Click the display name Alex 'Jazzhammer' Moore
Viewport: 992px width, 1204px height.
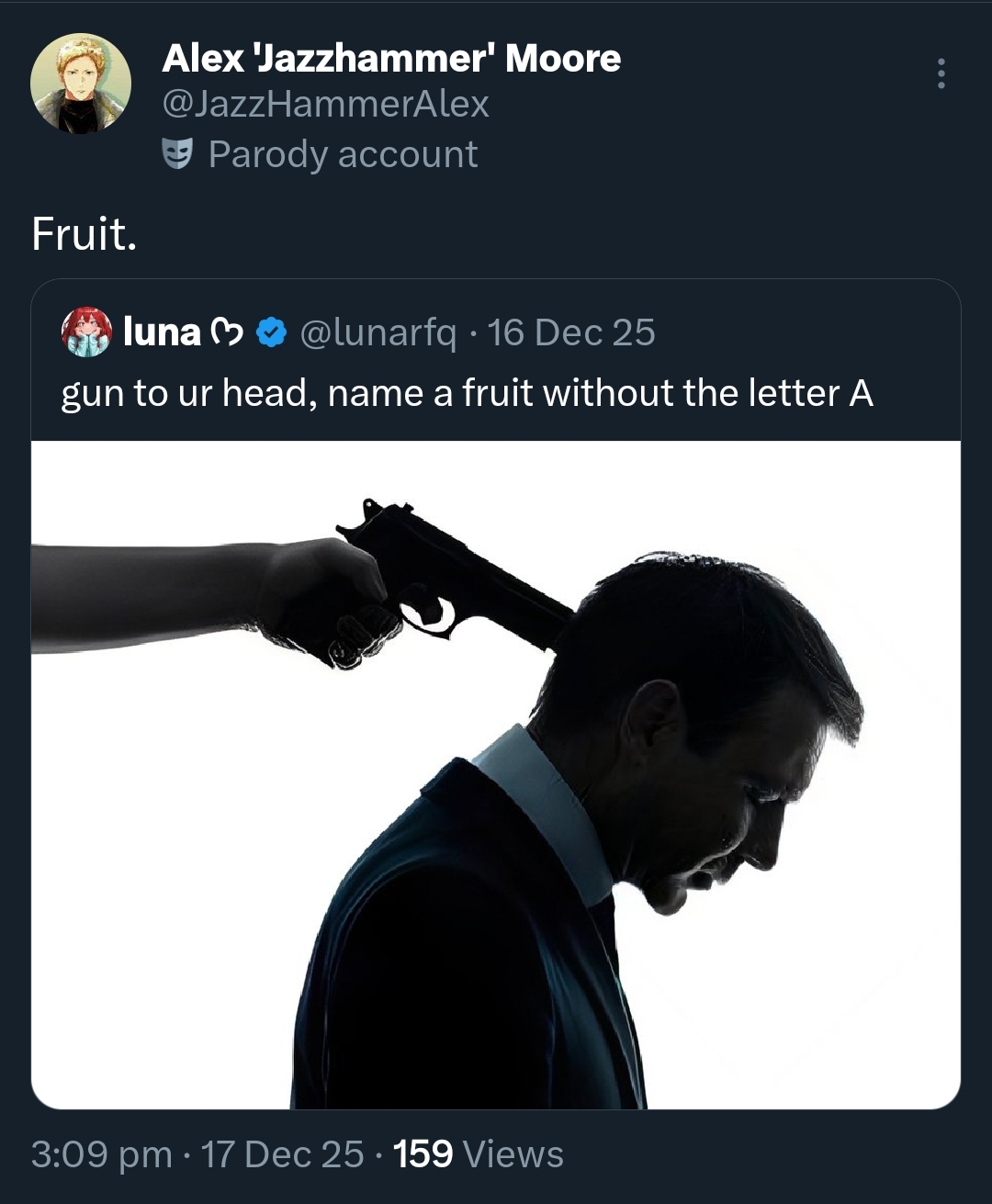tap(391, 58)
